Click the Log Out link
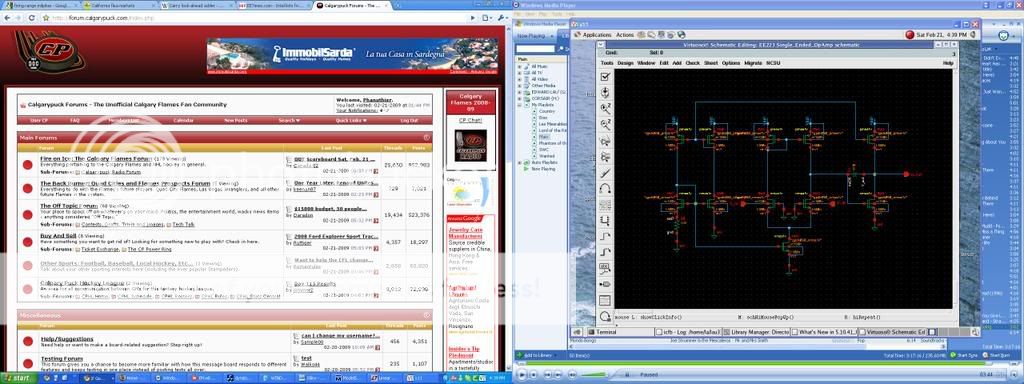 click(x=409, y=120)
